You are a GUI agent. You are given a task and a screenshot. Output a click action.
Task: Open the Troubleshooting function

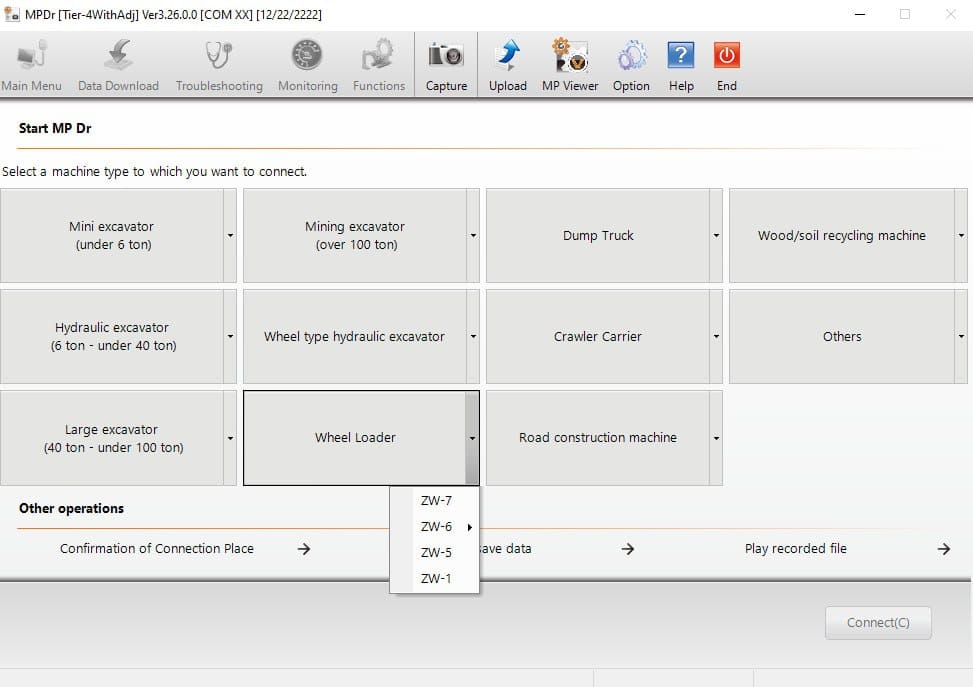click(218, 63)
